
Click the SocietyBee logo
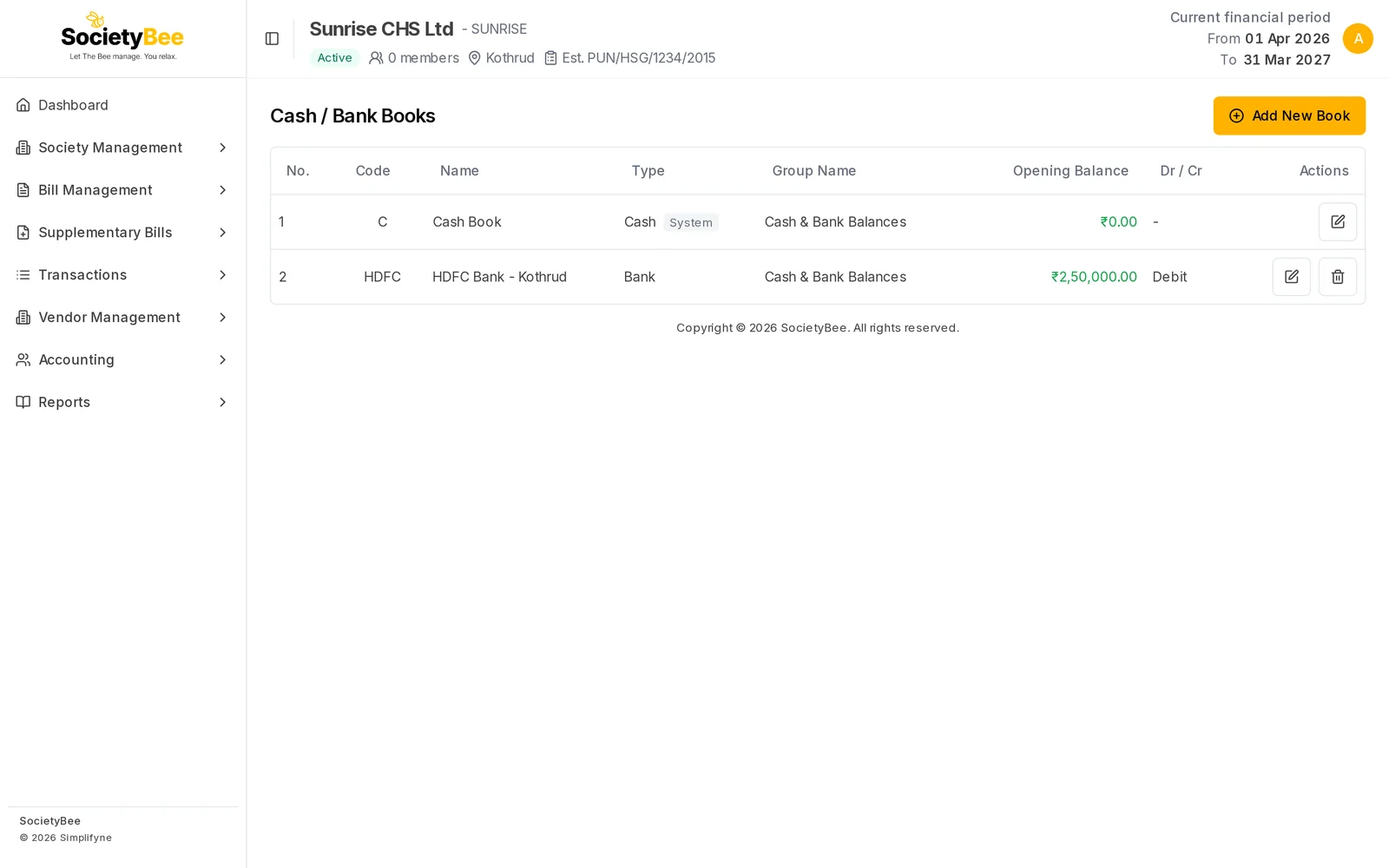click(x=122, y=36)
